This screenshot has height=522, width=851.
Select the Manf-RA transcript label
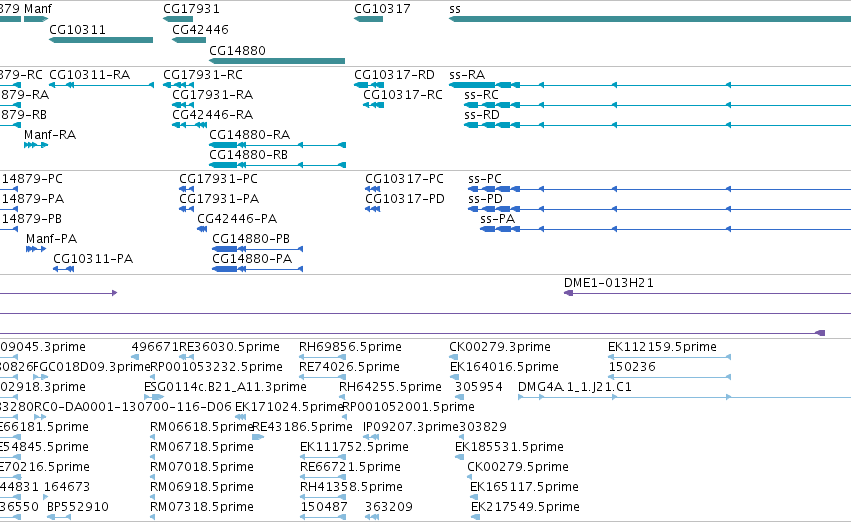pyautogui.click(x=50, y=135)
